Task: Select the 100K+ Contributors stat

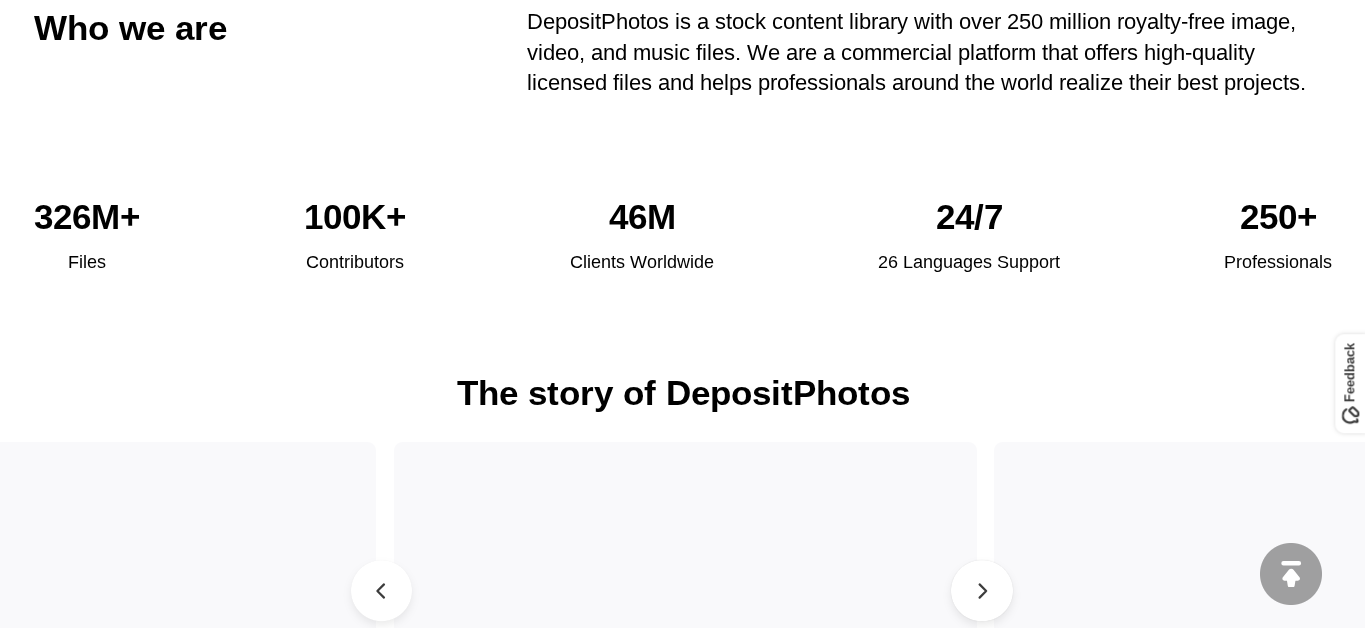Action: [x=355, y=217]
